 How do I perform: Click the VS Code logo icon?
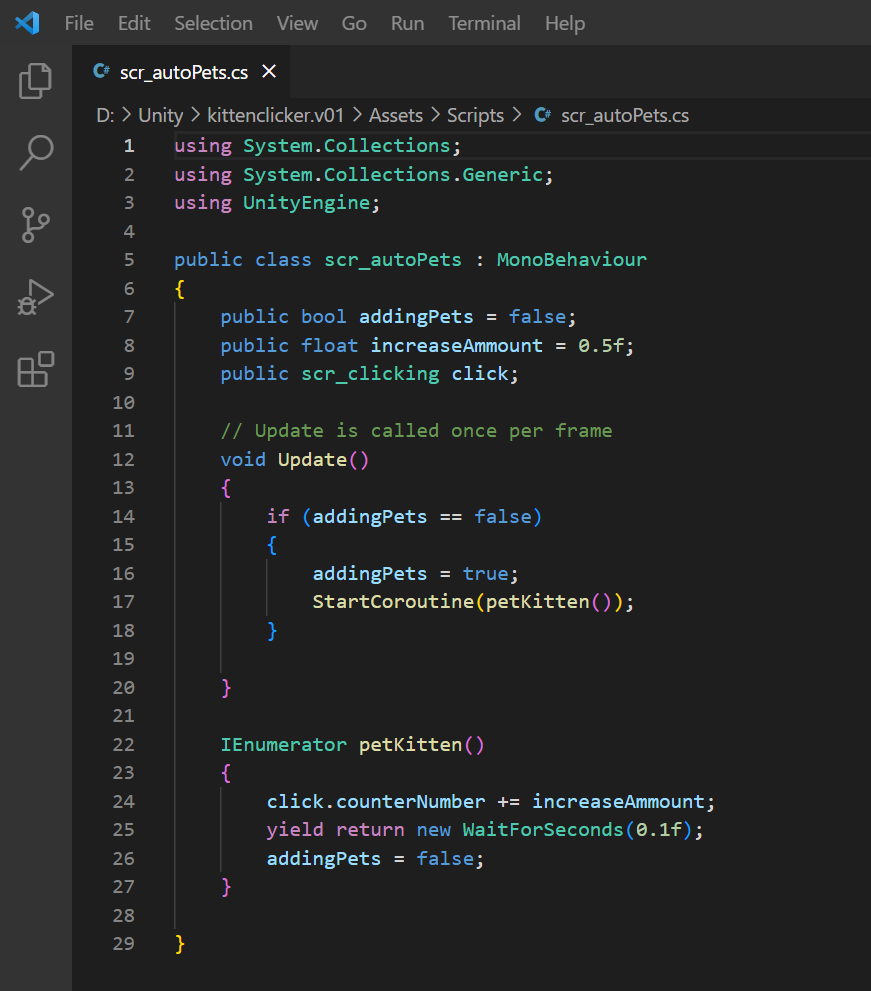pos(27,23)
